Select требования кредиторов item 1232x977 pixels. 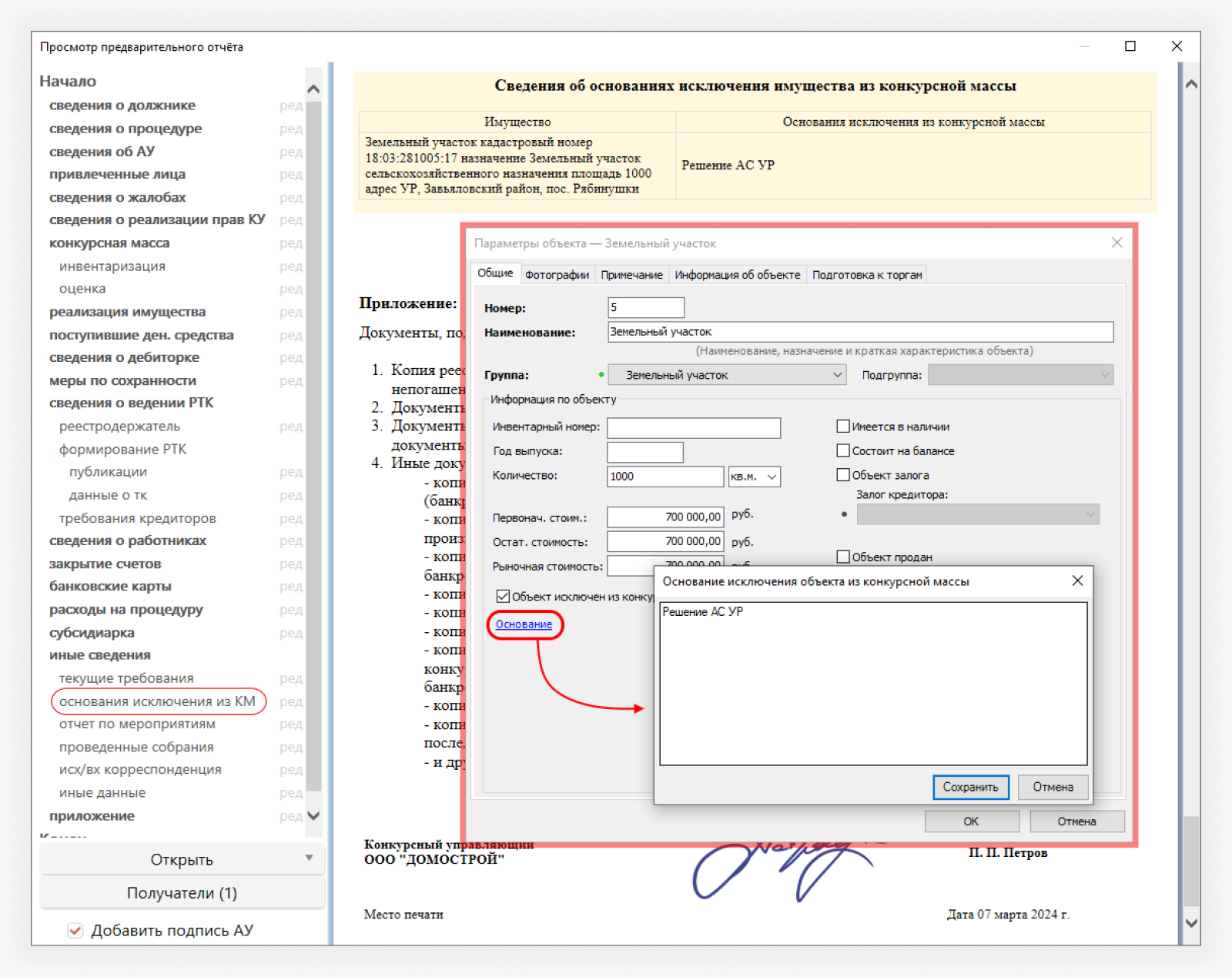coord(138,518)
